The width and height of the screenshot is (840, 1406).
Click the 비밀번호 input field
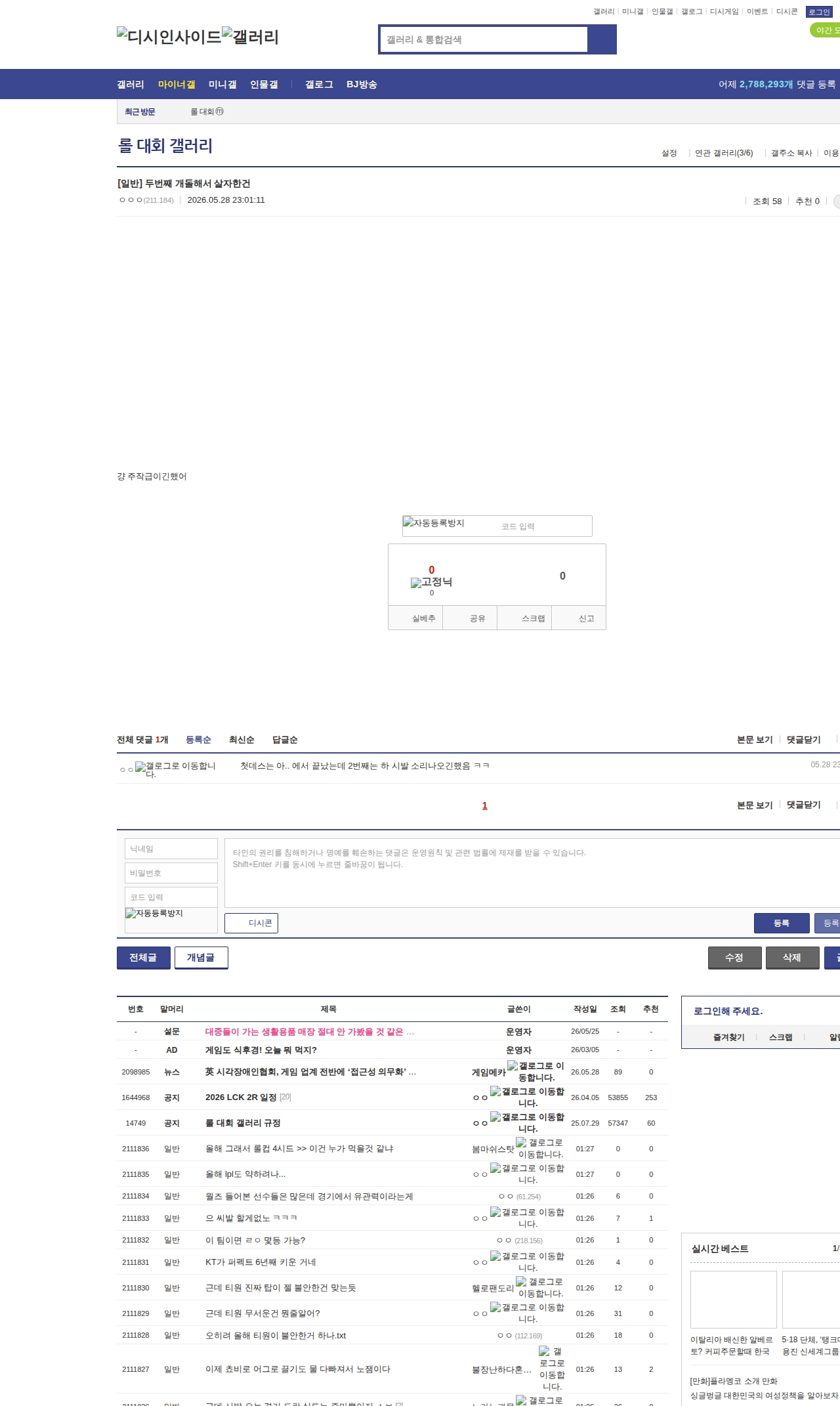171,873
